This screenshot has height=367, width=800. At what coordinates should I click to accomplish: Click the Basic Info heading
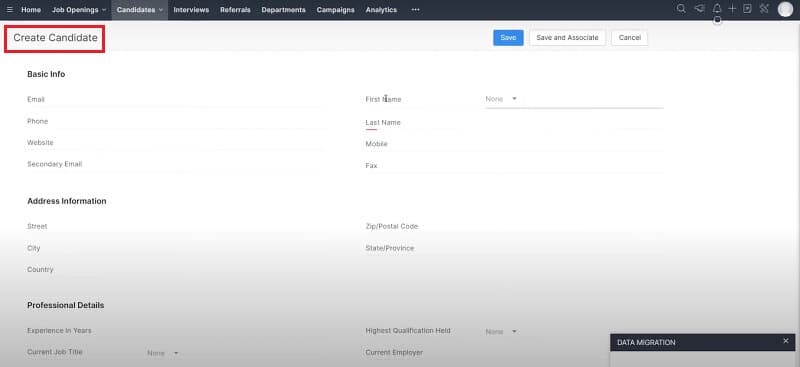(46, 74)
